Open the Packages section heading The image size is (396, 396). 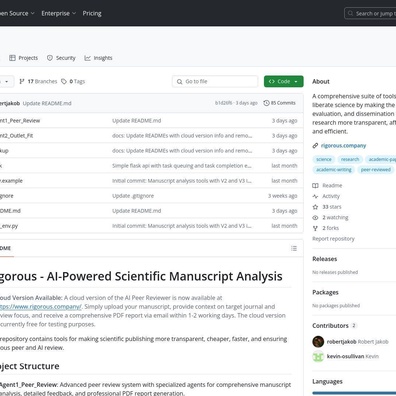coord(325,292)
